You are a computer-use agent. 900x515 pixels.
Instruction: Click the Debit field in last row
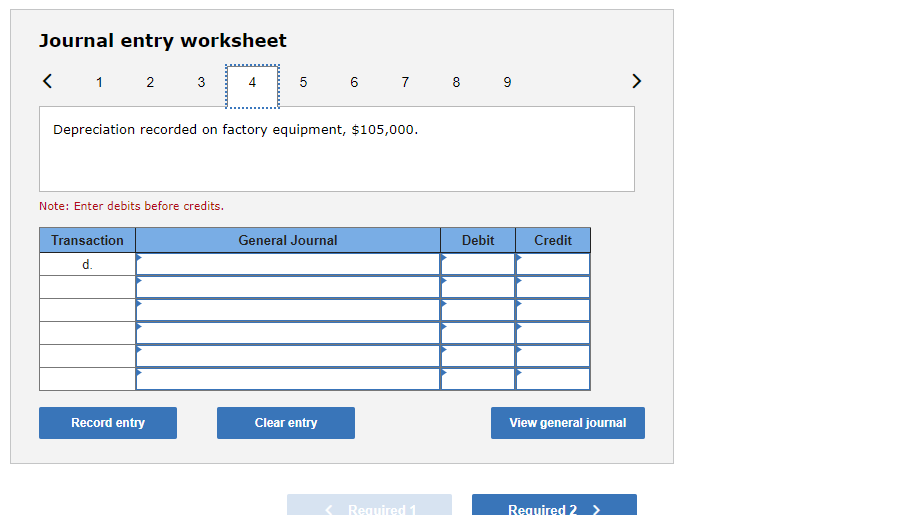pyautogui.click(x=478, y=379)
